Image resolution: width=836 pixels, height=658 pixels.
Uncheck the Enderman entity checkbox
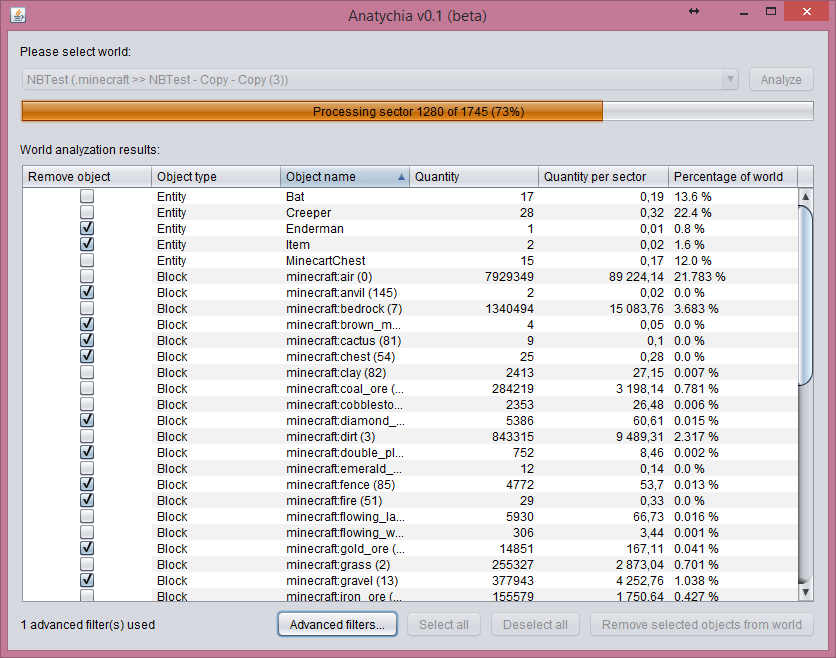coord(87,228)
